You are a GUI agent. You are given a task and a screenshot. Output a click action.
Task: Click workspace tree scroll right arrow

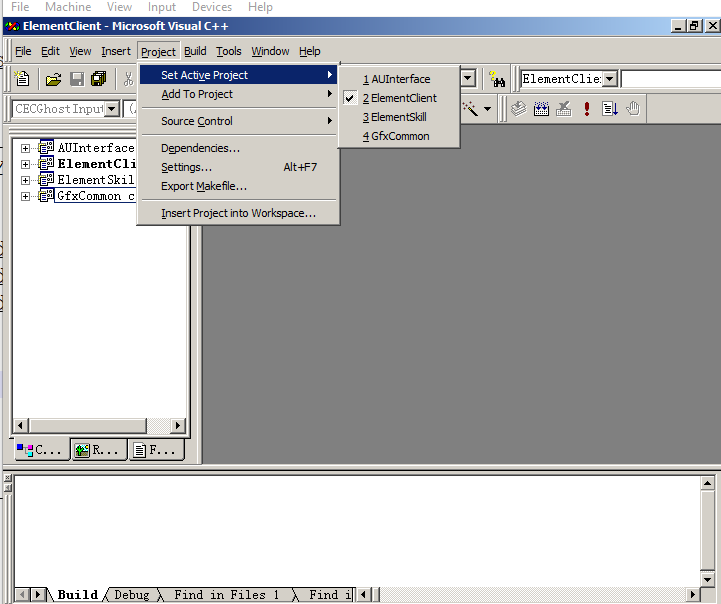177,426
